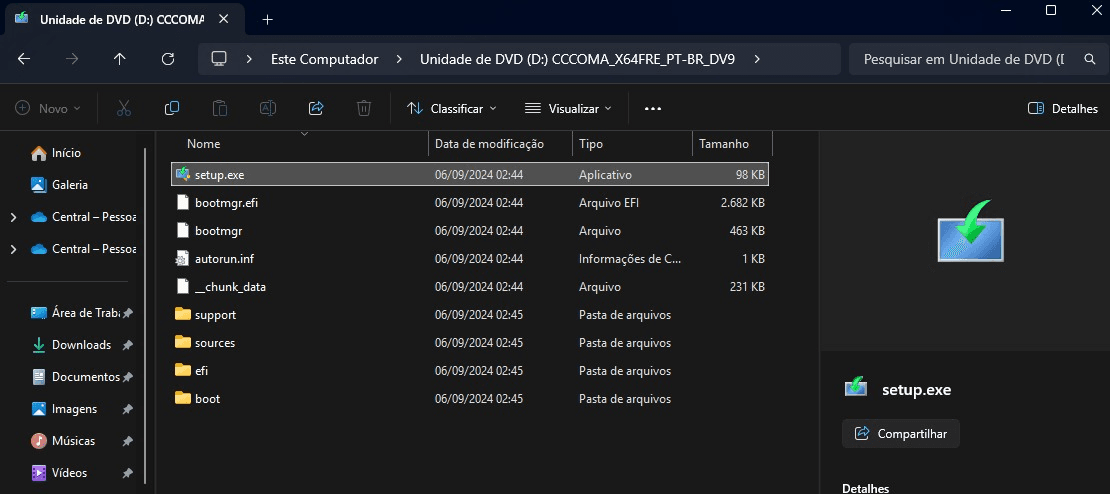
Task: Click the Rename icon in toolbar
Action: (x=268, y=108)
